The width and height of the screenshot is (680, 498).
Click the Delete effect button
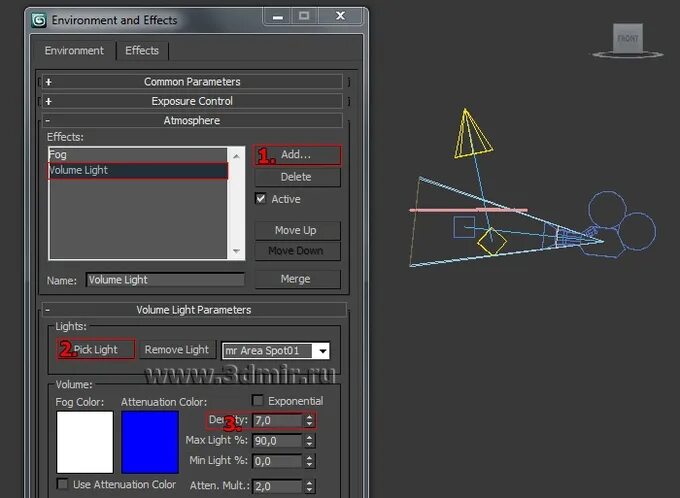point(298,177)
